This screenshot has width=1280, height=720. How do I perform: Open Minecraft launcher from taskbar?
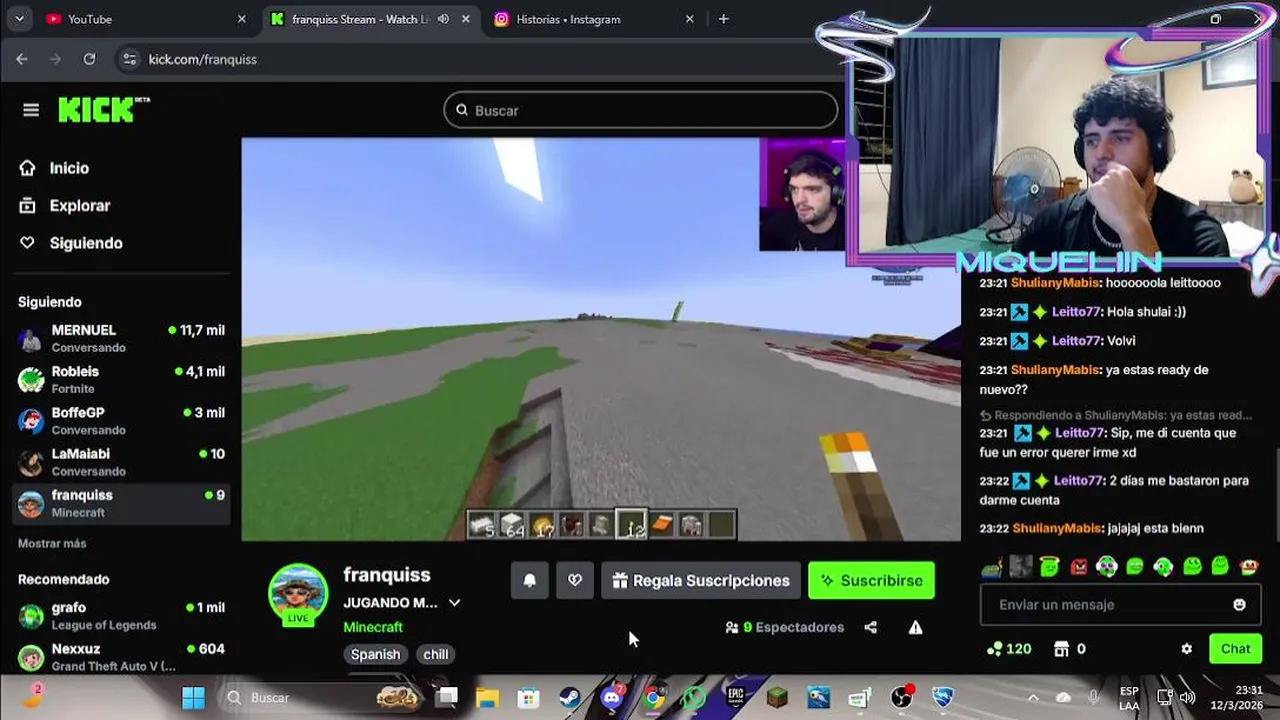click(777, 697)
